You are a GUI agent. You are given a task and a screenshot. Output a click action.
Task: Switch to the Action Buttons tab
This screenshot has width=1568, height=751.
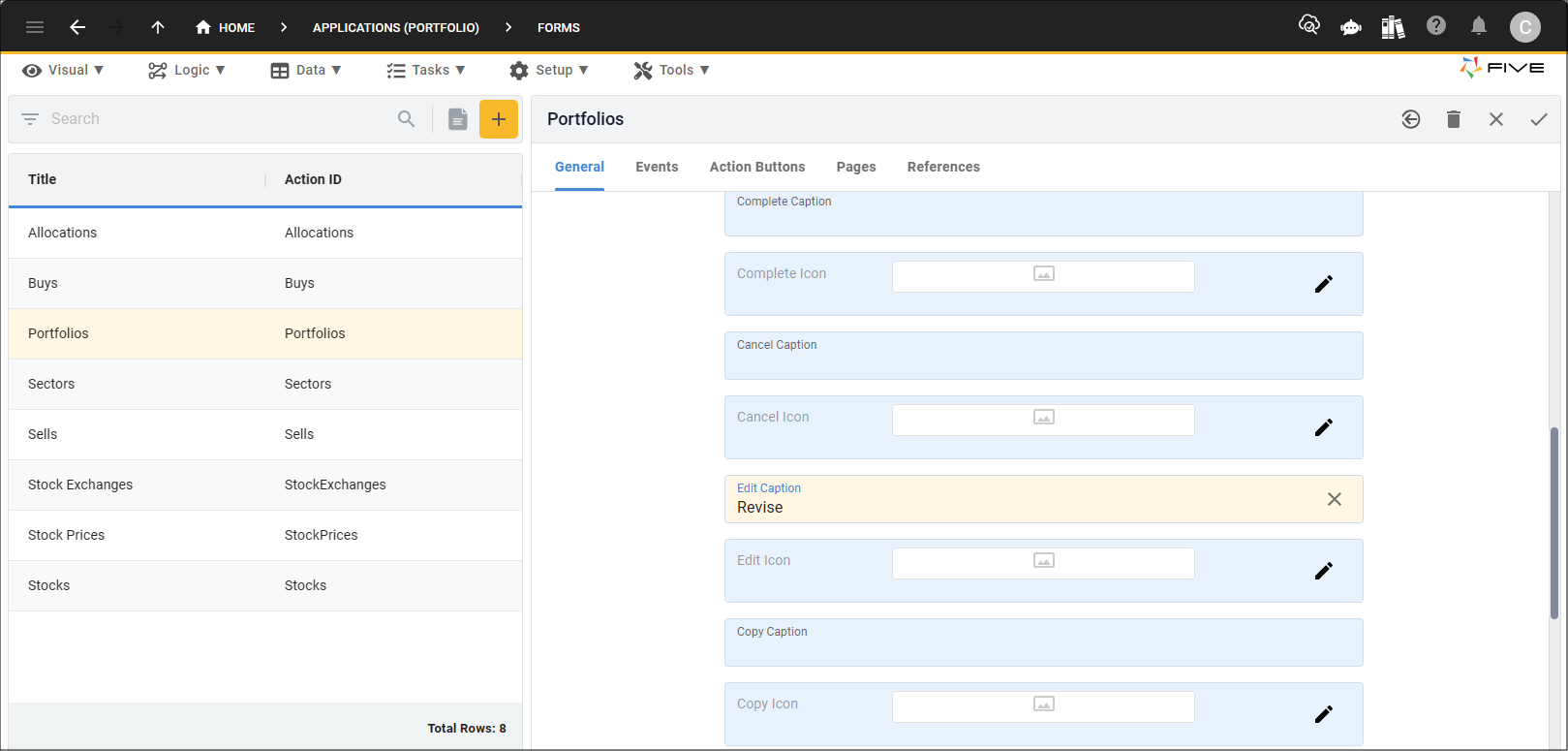[757, 167]
